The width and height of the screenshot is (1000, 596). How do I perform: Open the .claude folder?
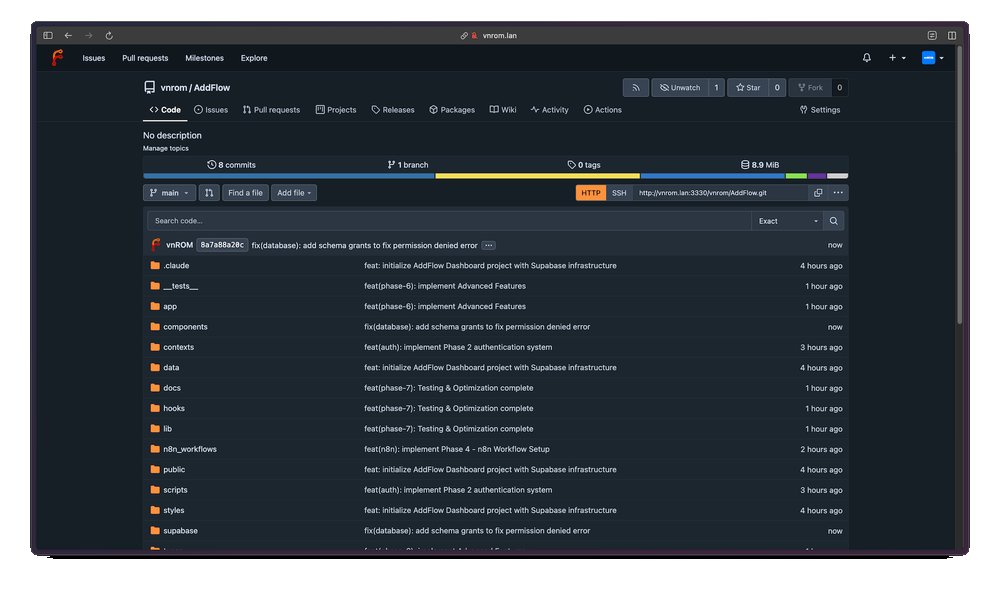pos(176,265)
